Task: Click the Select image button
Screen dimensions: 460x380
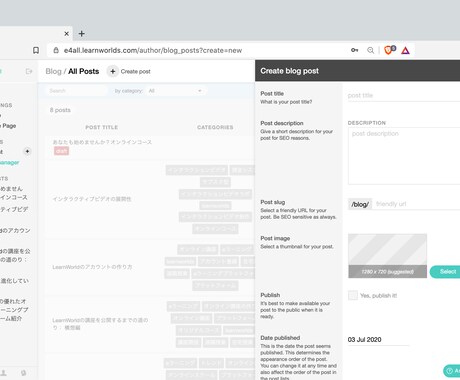Action: [x=446, y=272]
